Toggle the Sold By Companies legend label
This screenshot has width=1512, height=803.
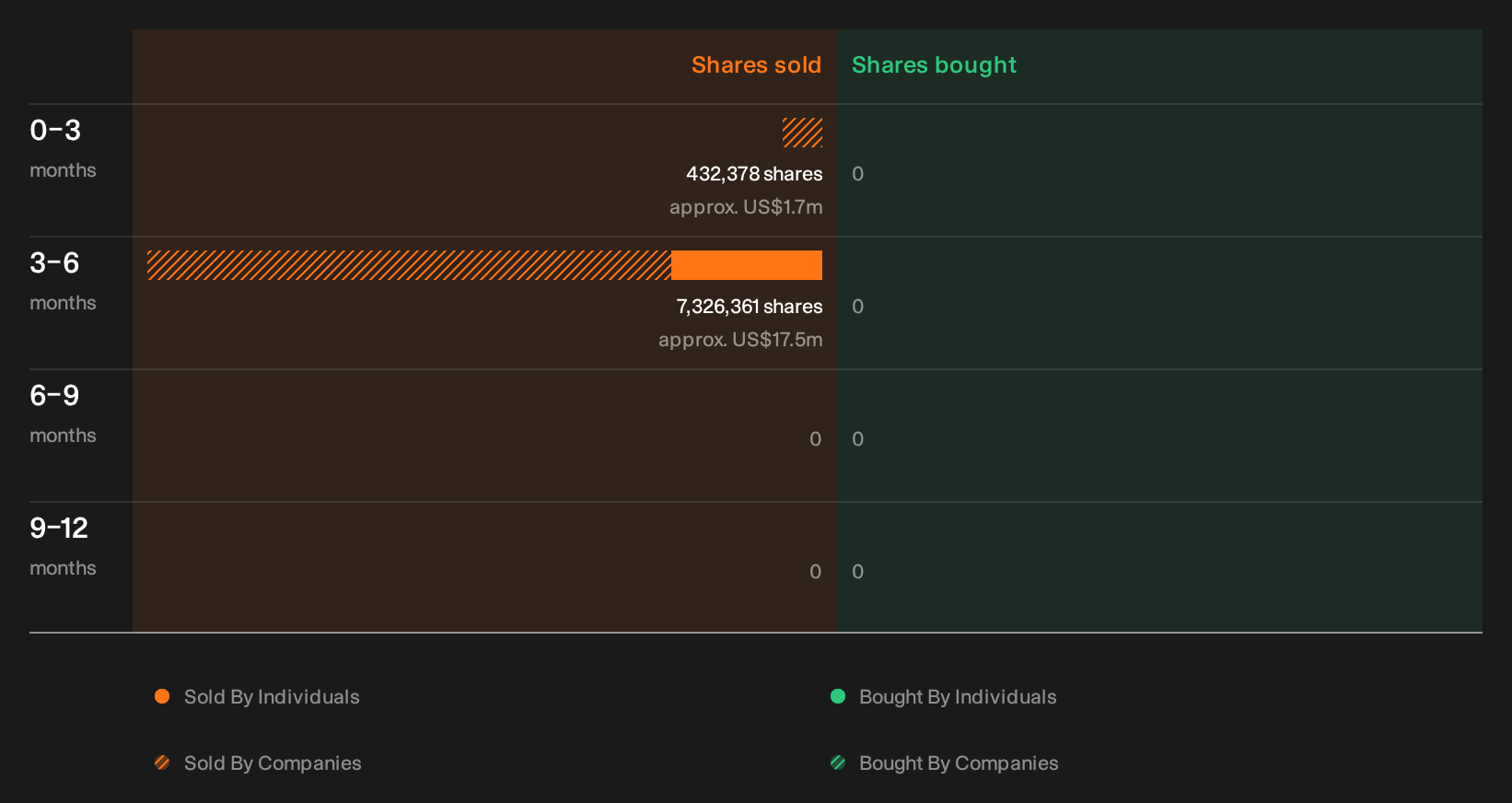pos(273,763)
